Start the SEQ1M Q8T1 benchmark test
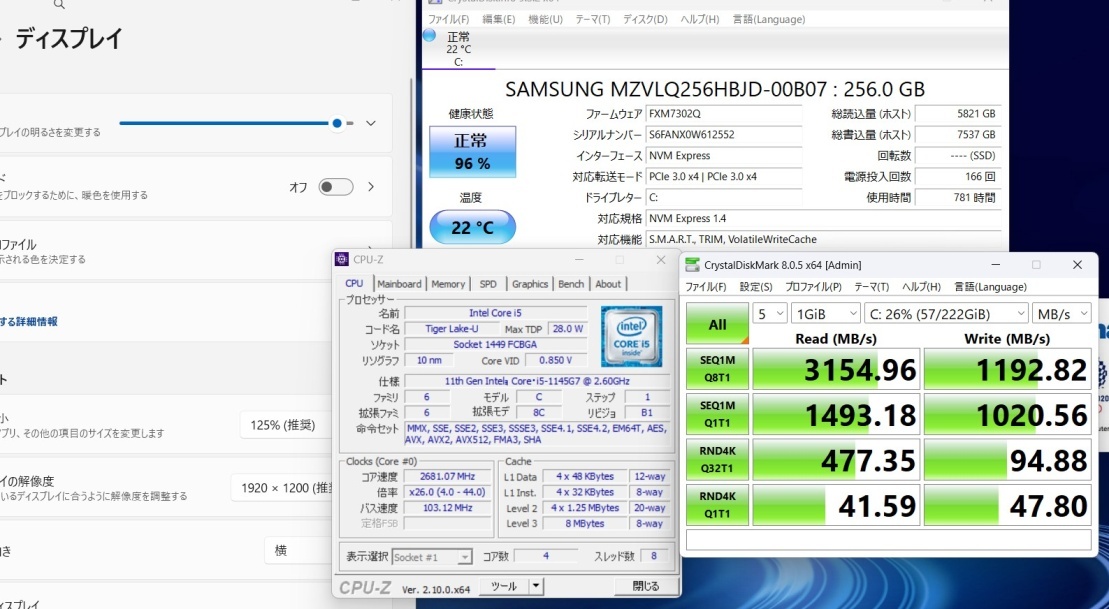Screen dimensions: 1109x609 pyautogui.click(x=717, y=370)
